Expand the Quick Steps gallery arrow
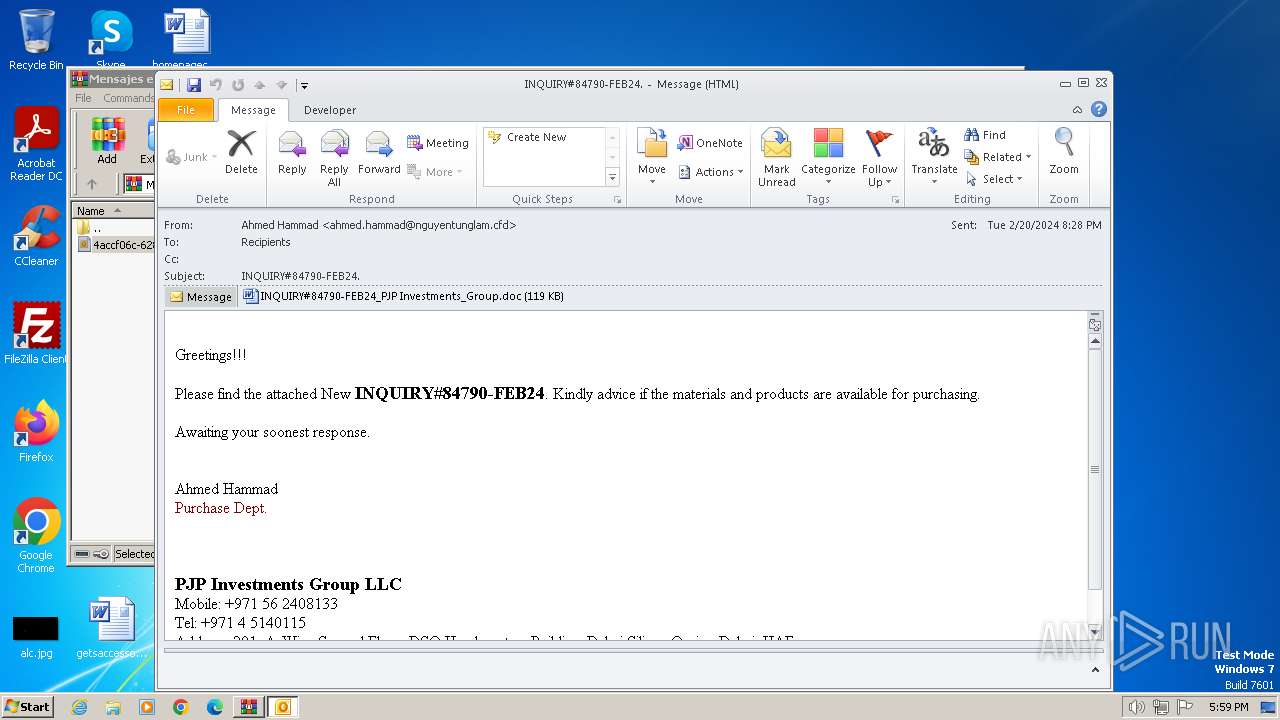This screenshot has width=1280, height=720. tap(613, 177)
